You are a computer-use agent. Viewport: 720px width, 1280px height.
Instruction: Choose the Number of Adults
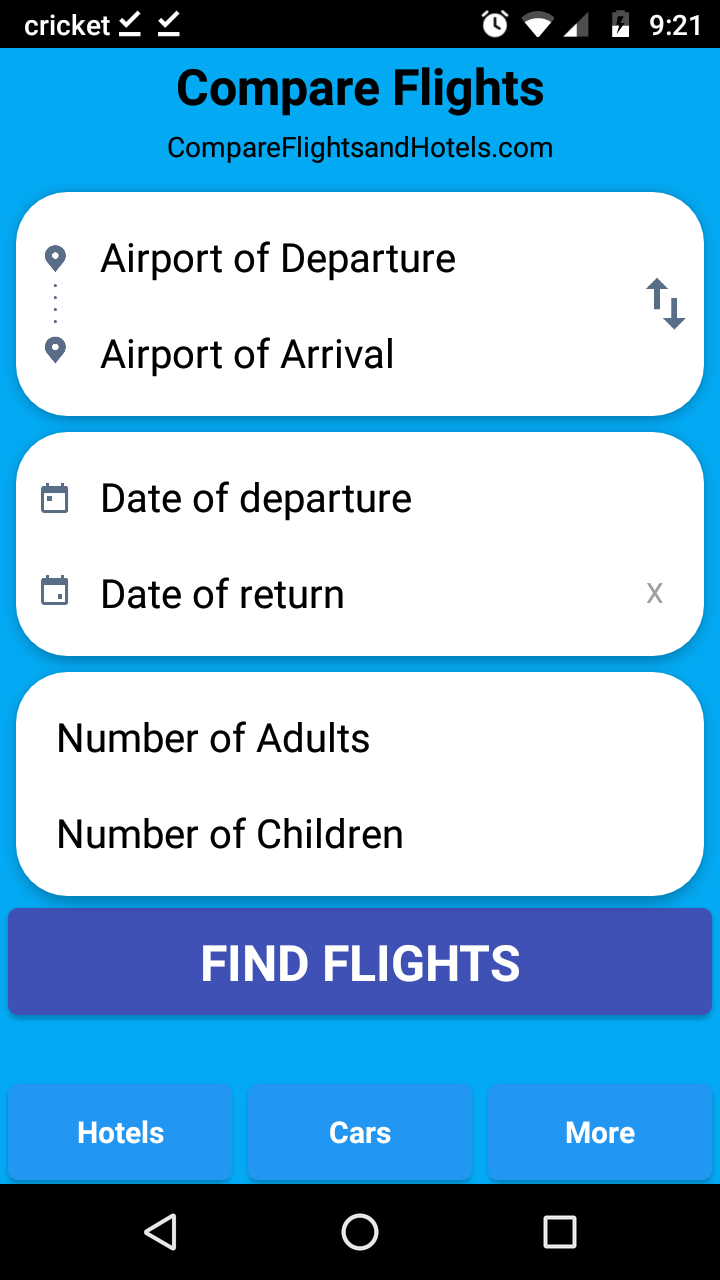pyautogui.click(x=213, y=739)
